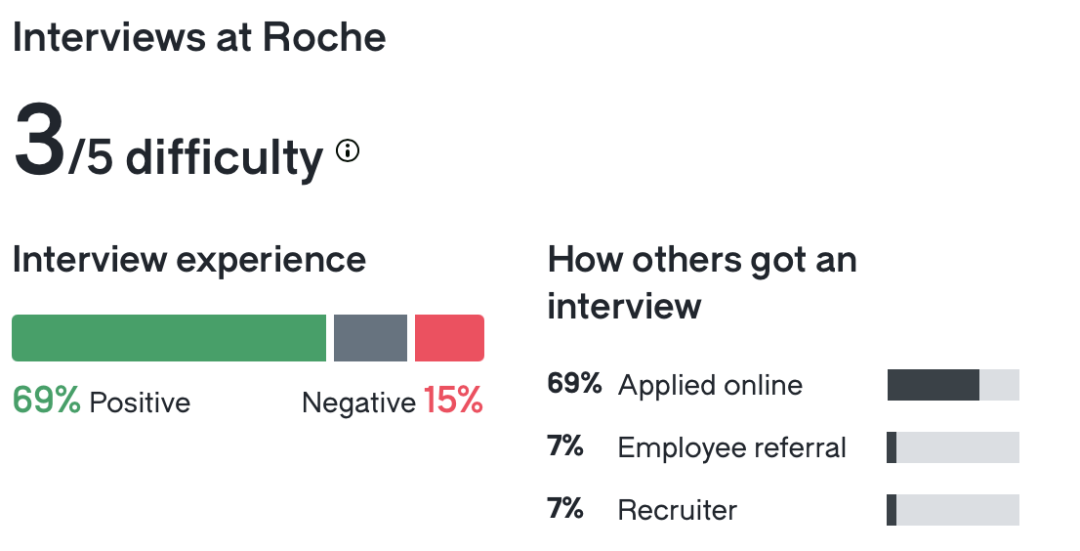Click the green '69%' positive percentage
Viewport: 1080px width, 551px height.
click(46, 402)
